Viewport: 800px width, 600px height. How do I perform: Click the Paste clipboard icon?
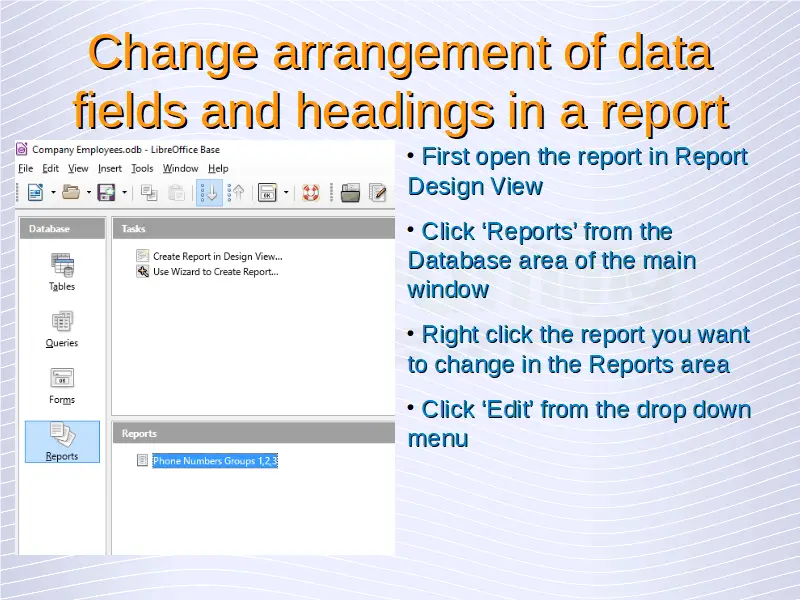tap(177, 193)
